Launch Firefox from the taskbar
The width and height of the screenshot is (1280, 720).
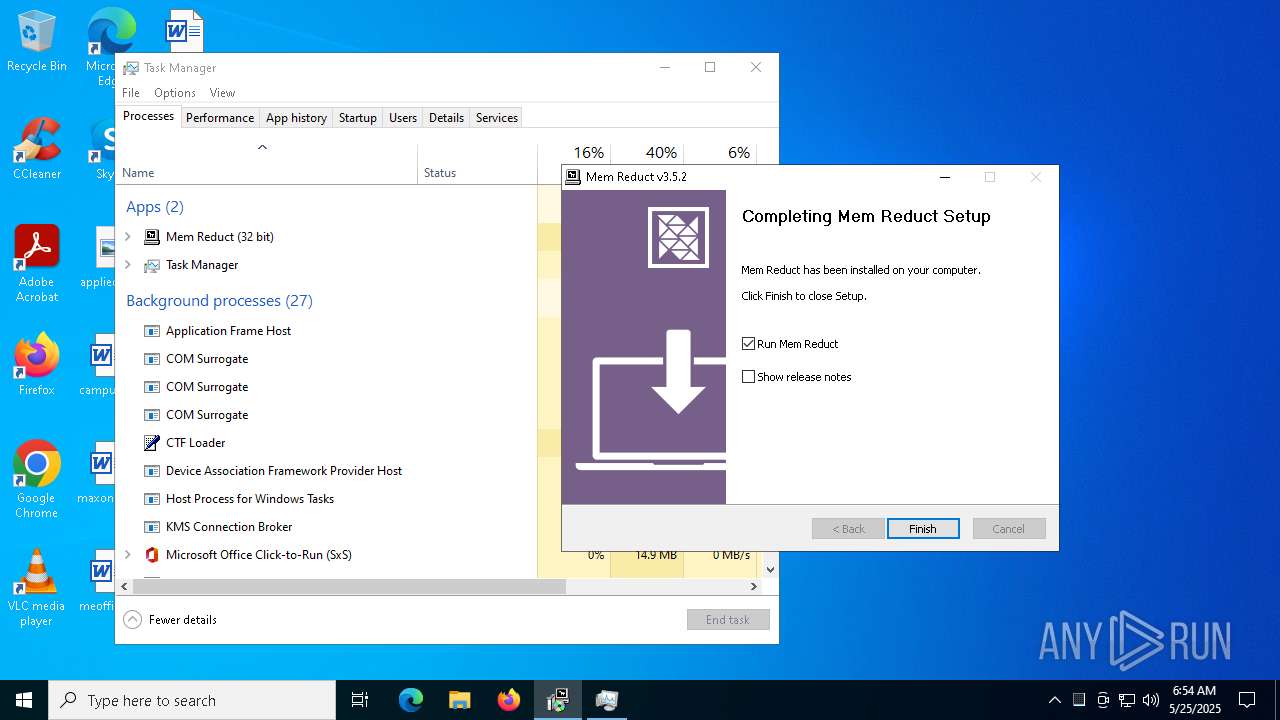509,700
